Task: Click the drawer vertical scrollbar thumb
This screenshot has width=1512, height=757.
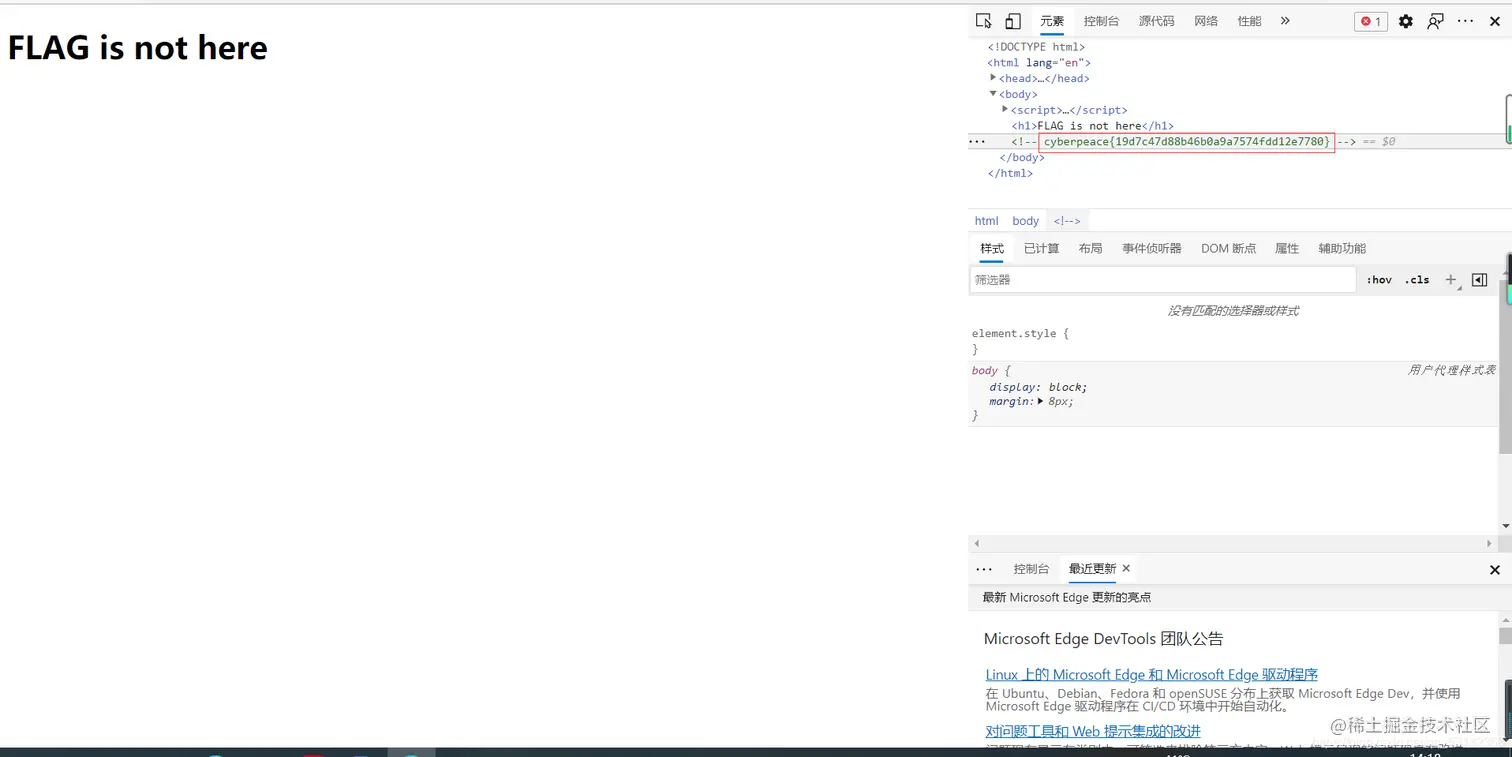Action: (x=1506, y=636)
